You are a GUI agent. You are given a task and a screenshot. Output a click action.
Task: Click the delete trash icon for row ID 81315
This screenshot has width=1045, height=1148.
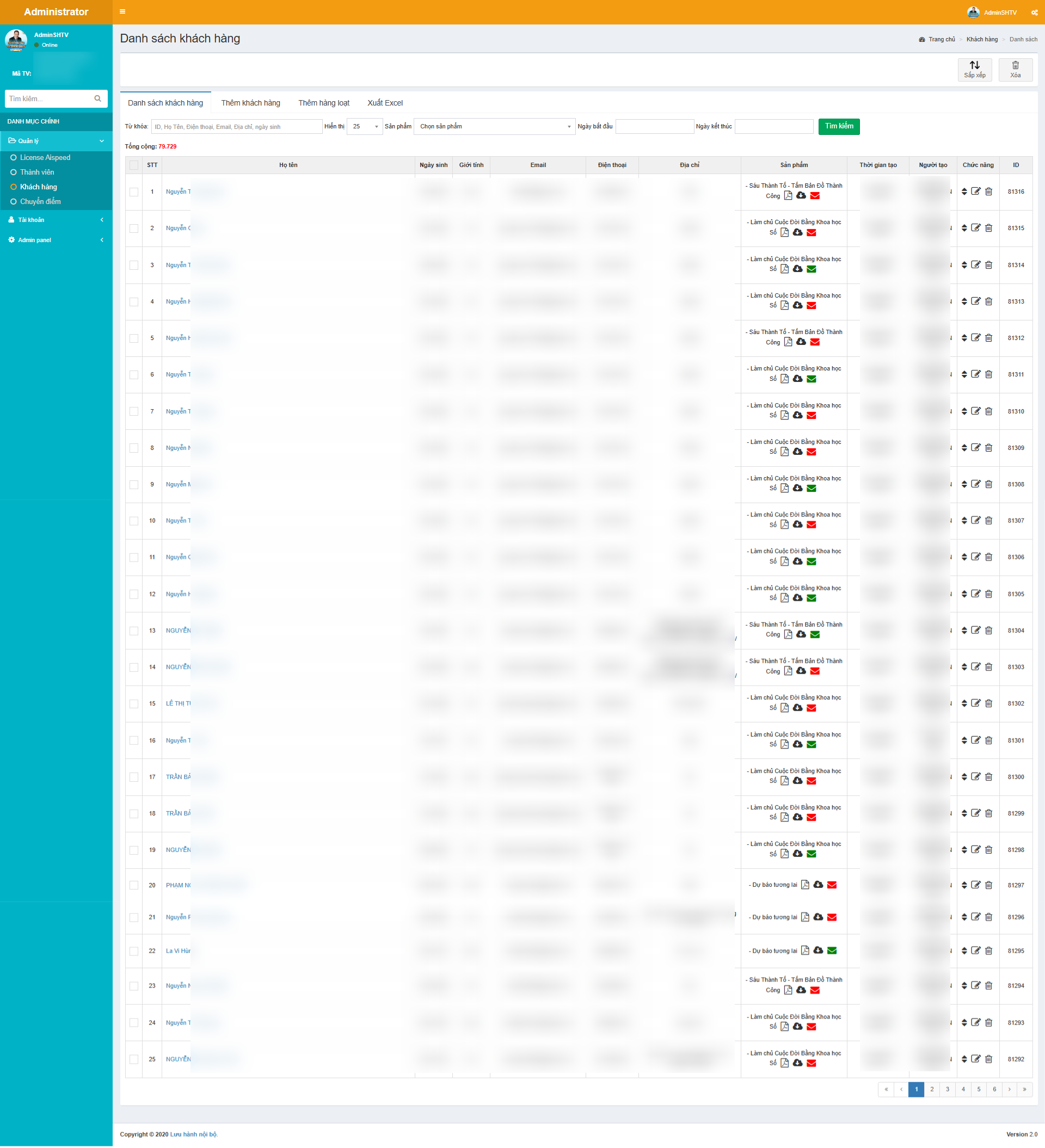[988, 228]
